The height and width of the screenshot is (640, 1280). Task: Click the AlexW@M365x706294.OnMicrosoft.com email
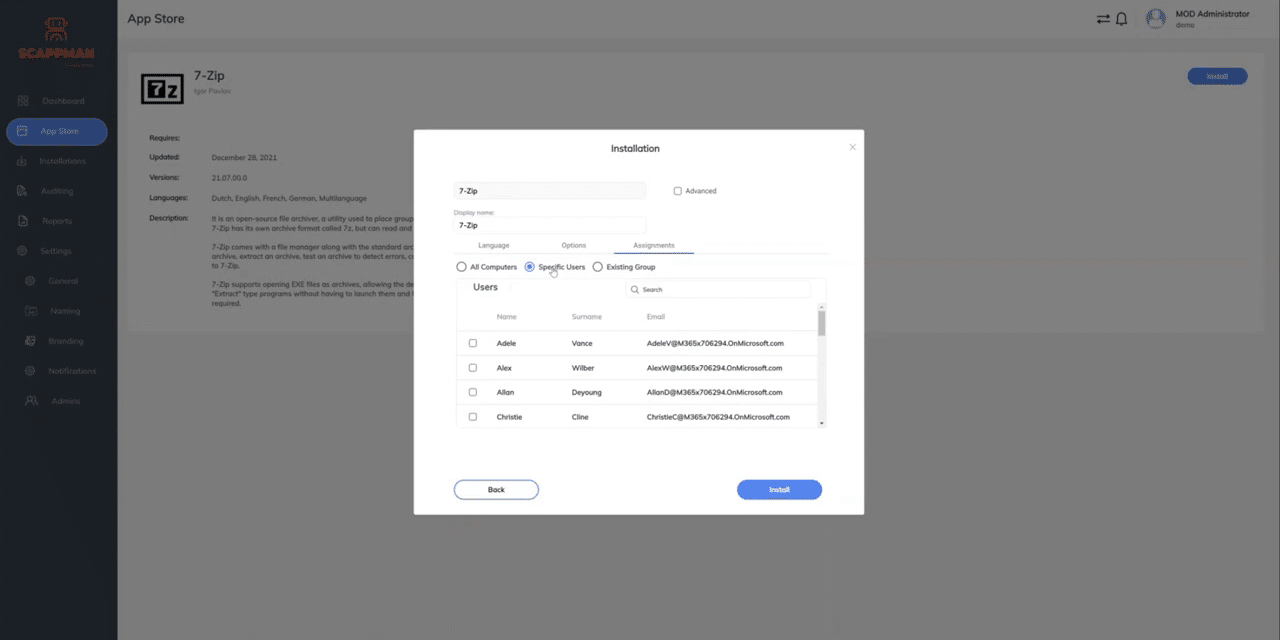point(714,368)
